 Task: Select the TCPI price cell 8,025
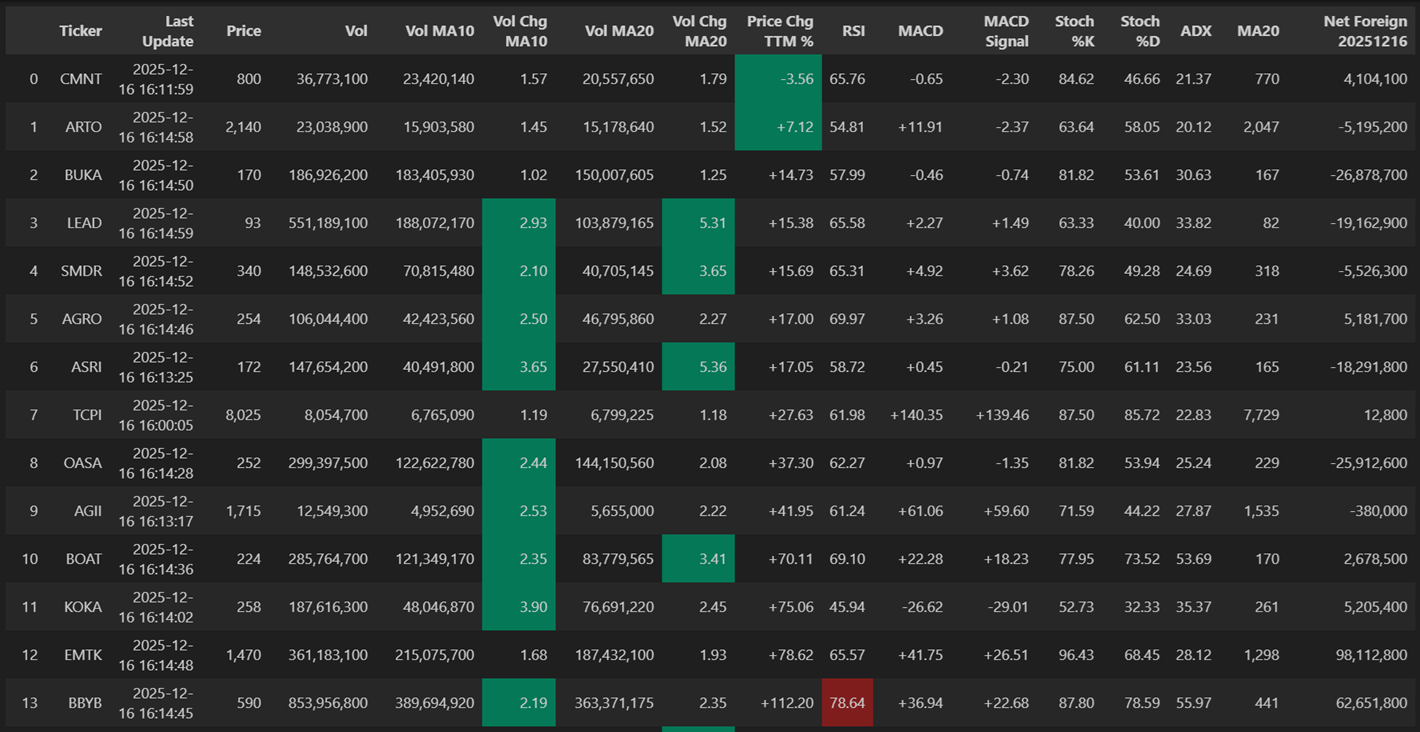pos(243,415)
